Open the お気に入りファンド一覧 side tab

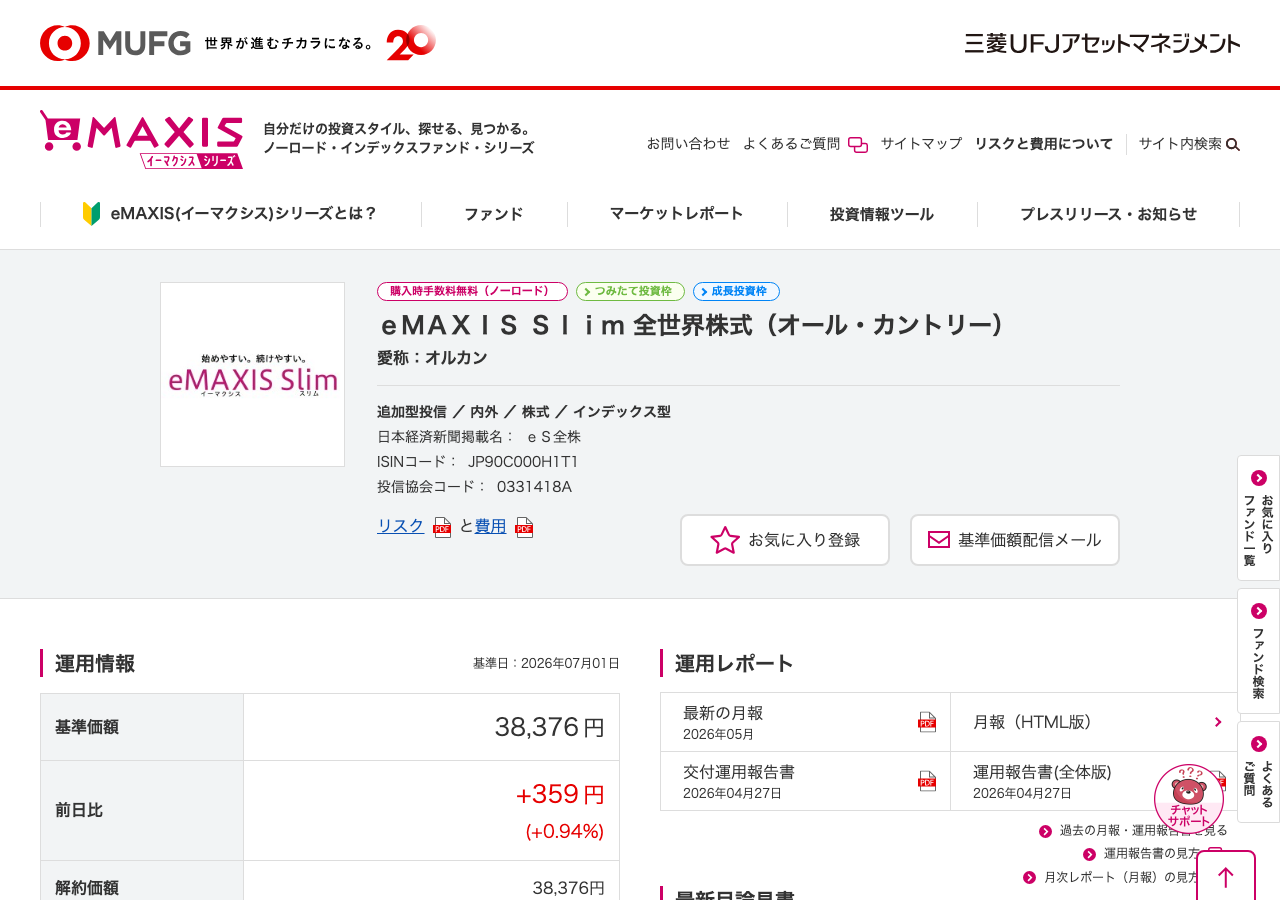1258,518
